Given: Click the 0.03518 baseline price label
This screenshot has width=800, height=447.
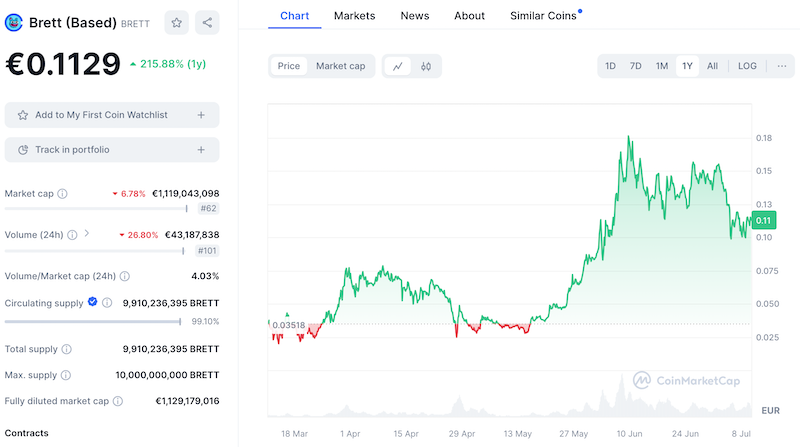Looking at the screenshot, I should (x=288, y=325).
